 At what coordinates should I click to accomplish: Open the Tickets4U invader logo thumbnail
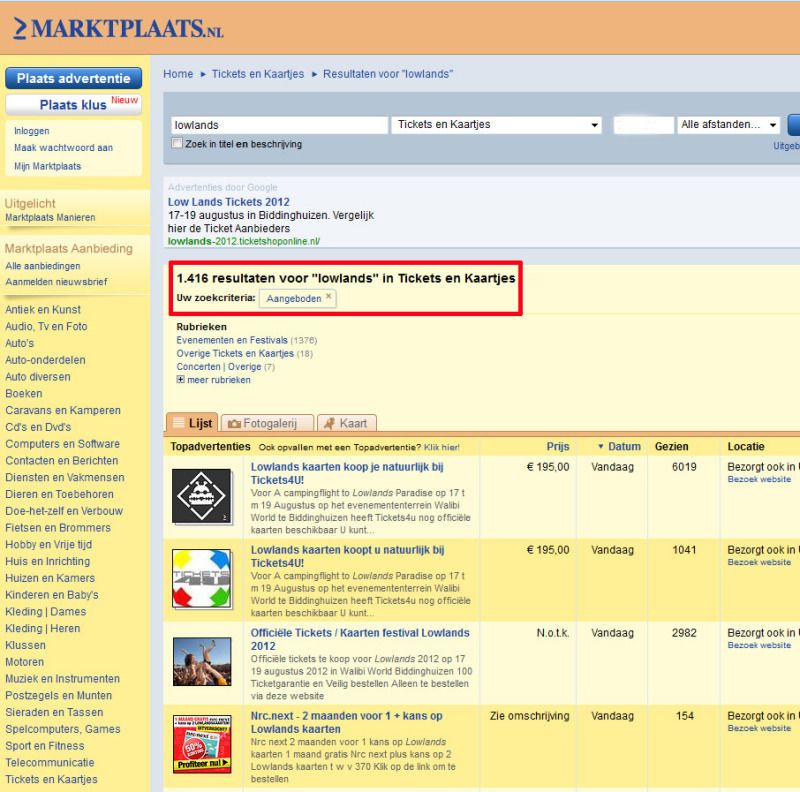[202, 496]
